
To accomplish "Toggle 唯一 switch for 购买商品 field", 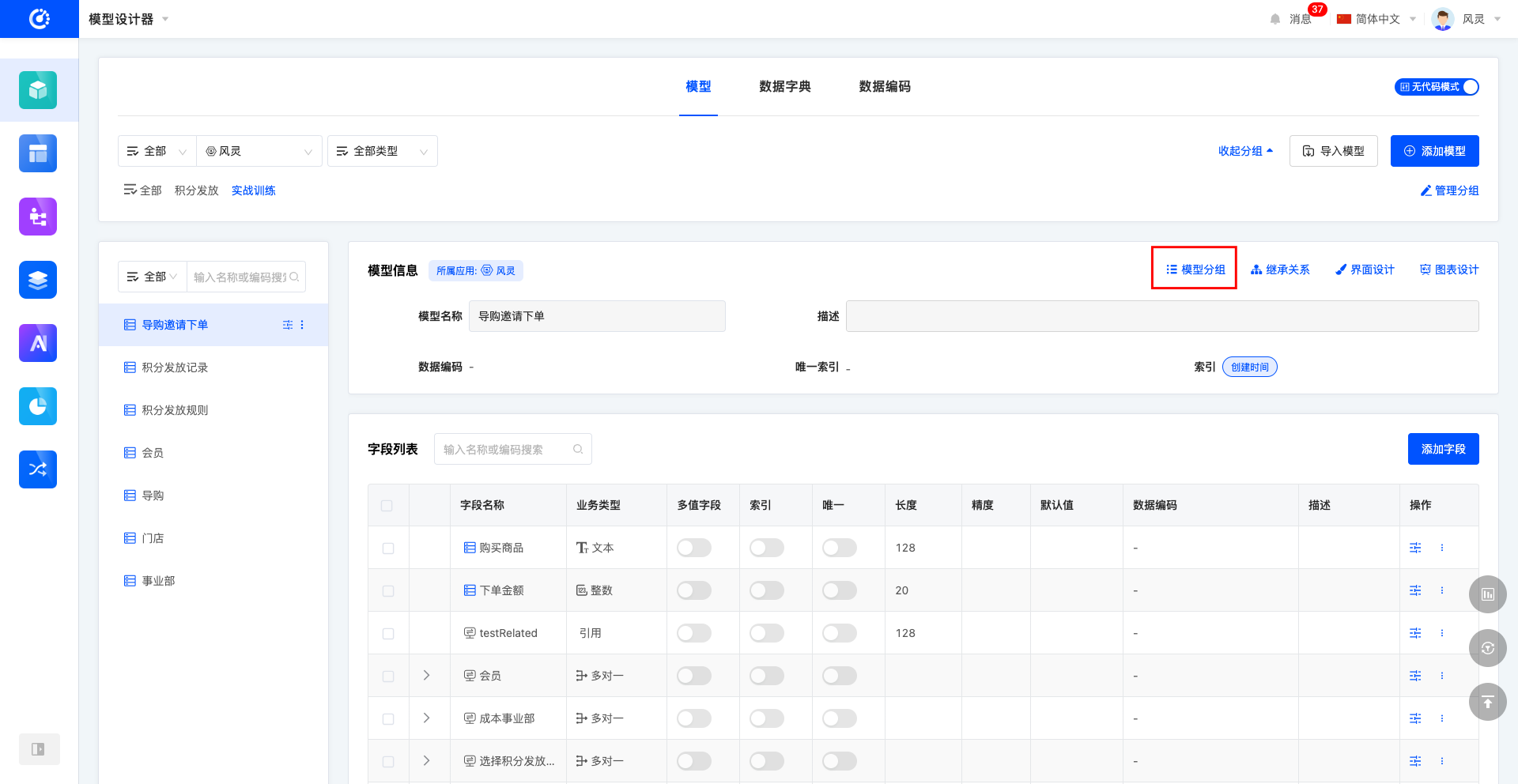I will tap(839, 548).
